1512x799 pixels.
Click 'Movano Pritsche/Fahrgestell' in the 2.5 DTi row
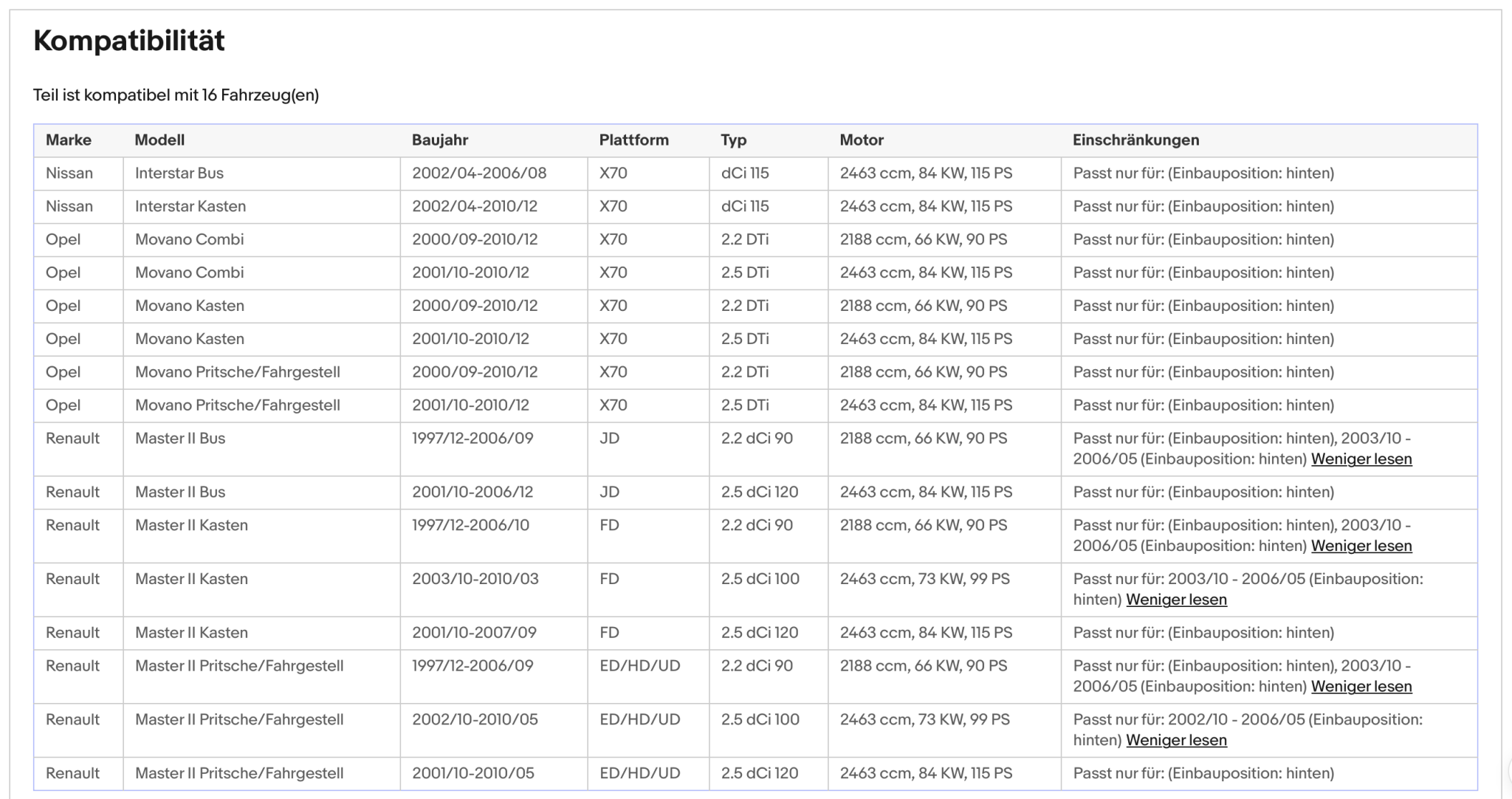point(238,406)
